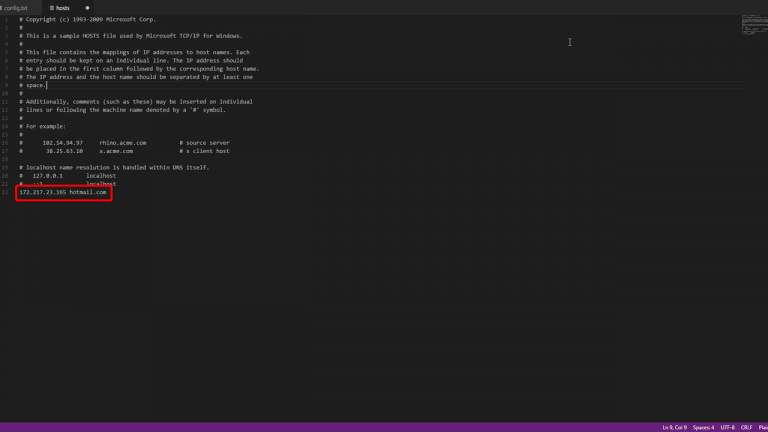
Task: Switch to the config.txt editor tab
Action: (x=15, y=8)
